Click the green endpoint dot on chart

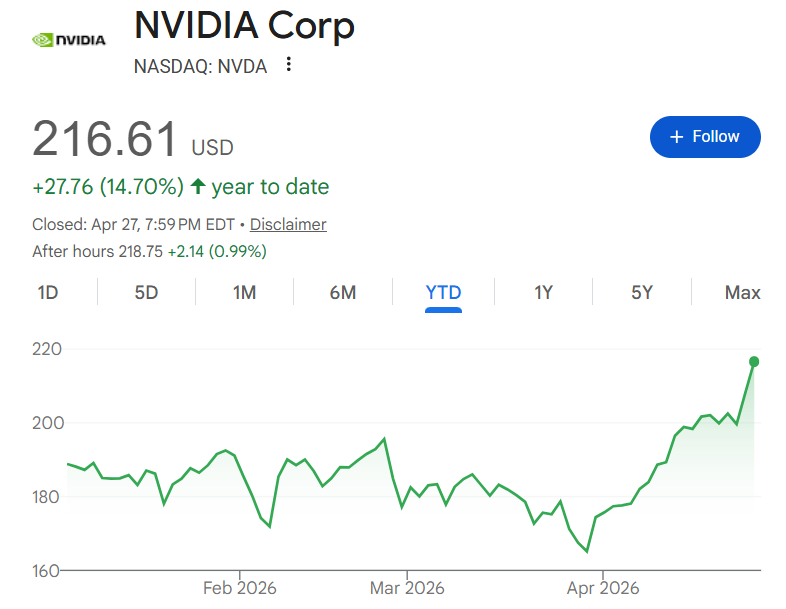point(754,362)
